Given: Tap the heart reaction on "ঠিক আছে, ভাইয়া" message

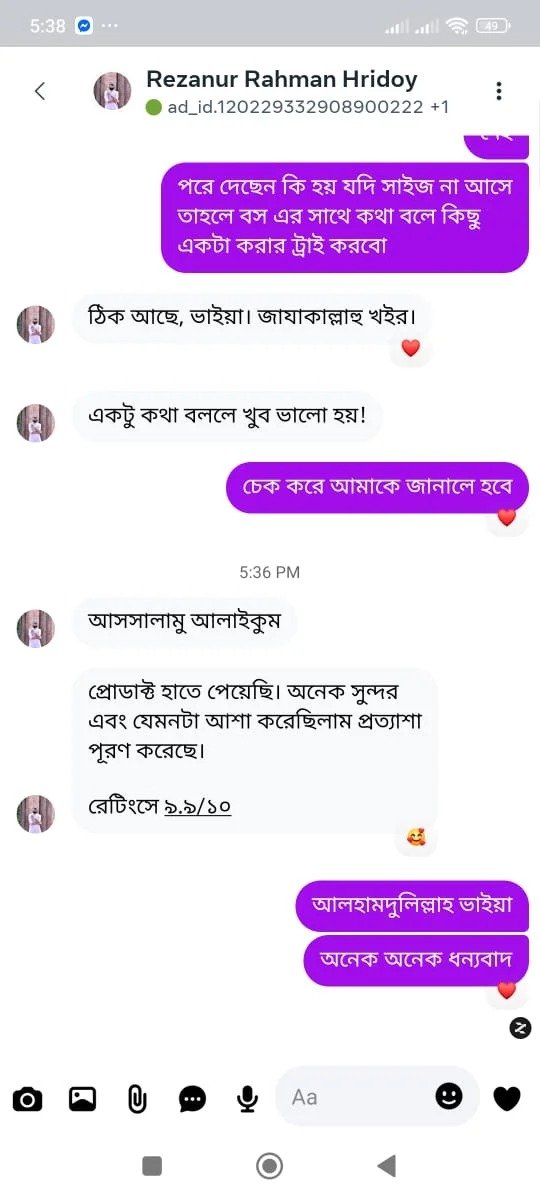Looking at the screenshot, I should [411, 348].
